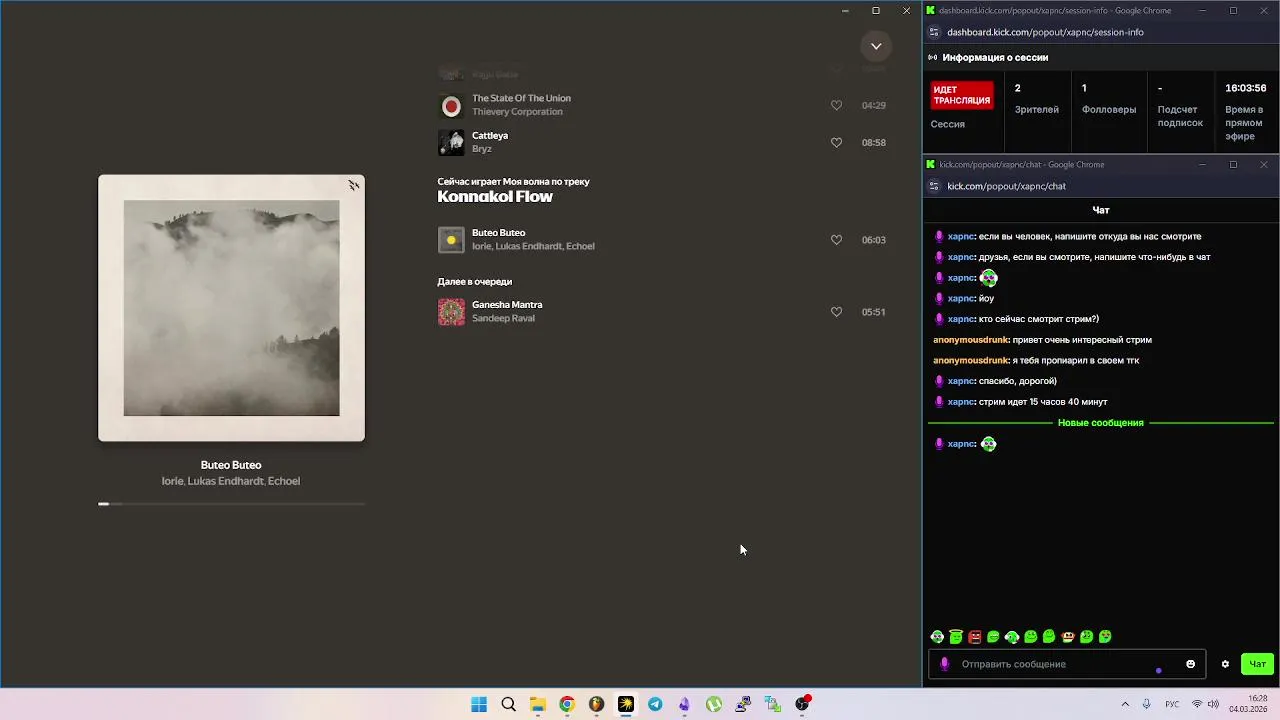The image size is (1280, 720).
Task: Click the live status badge ИДЕТ ТРАНСЛЯЦИЯ
Action: [x=962, y=95]
